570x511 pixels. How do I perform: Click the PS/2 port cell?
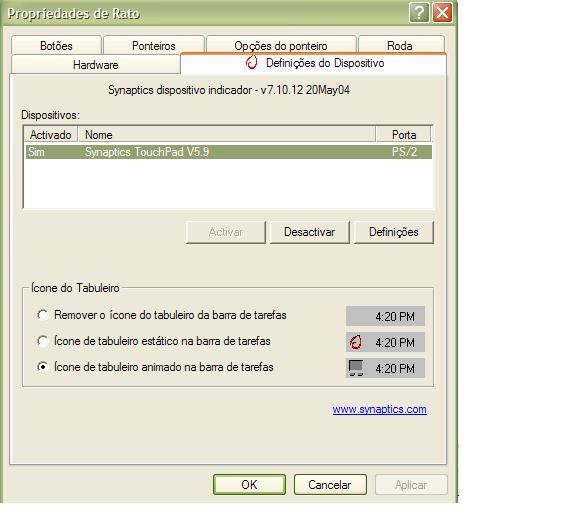pyautogui.click(x=404, y=152)
